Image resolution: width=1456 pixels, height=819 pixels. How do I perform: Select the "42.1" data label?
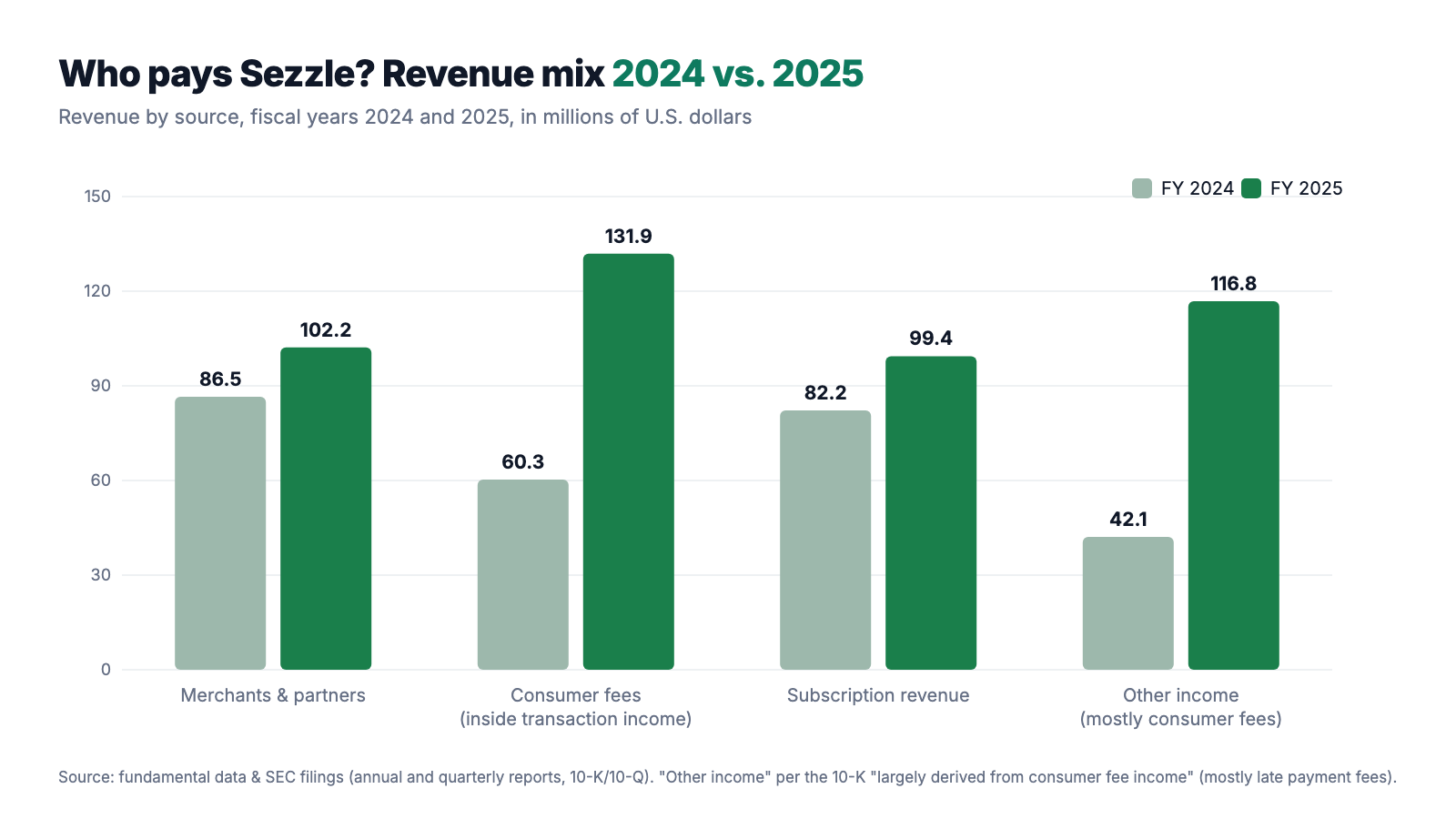[x=1128, y=519]
